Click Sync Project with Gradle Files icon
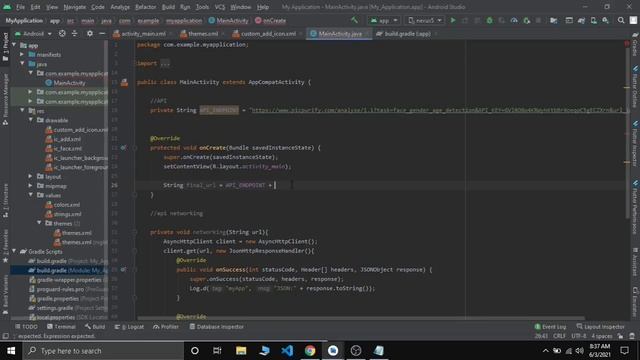This screenshot has height=360, width=640. (x=581, y=20)
